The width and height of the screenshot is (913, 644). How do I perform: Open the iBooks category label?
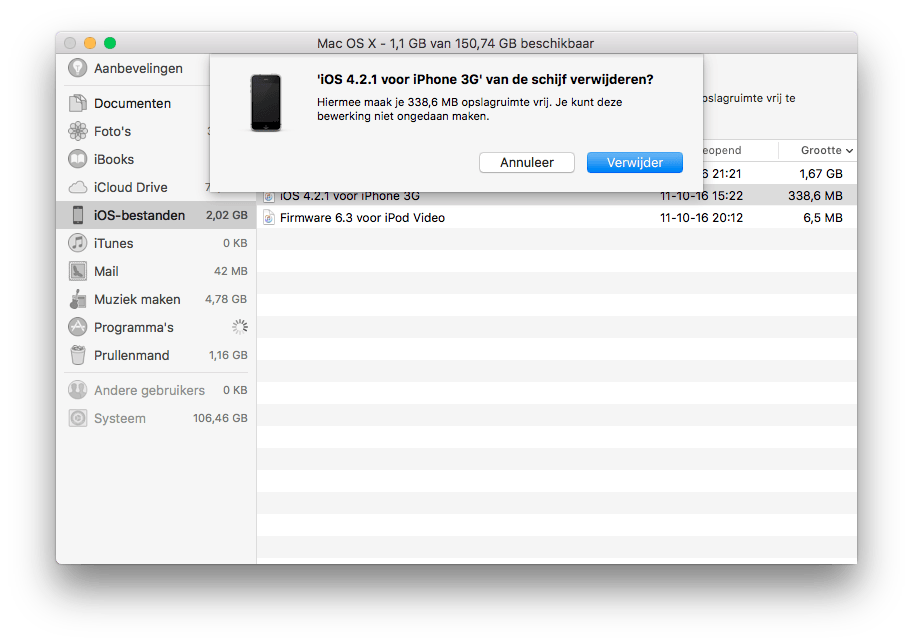pos(114,160)
